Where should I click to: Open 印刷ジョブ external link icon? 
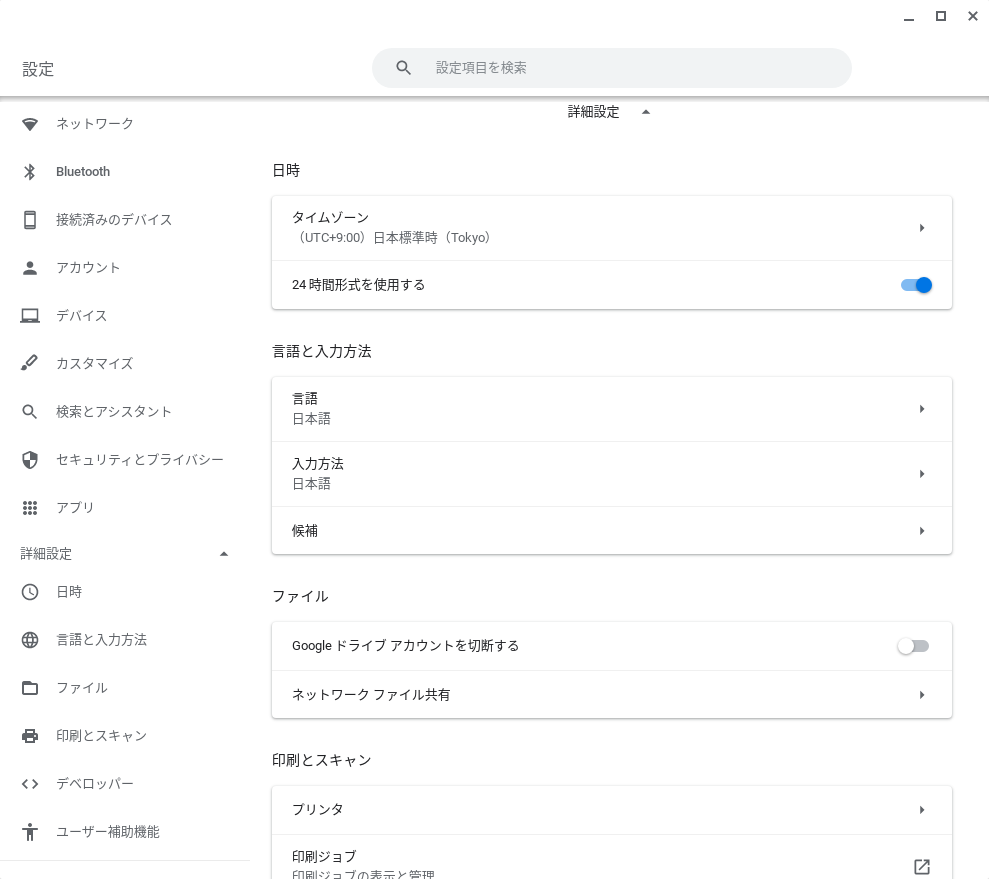tap(922, 866)
